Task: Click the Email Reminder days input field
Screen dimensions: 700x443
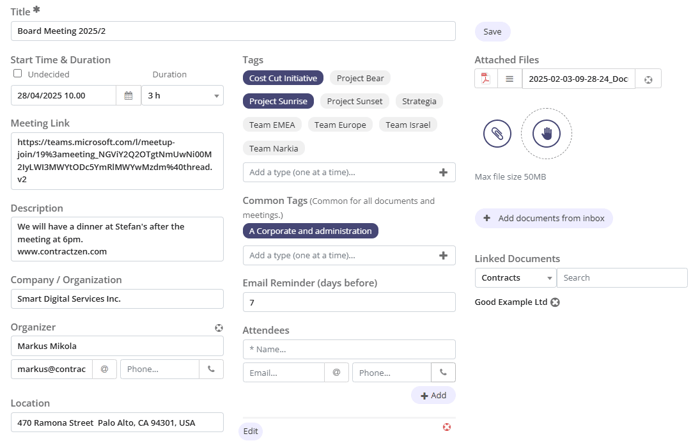Action: tap(348, 302)
